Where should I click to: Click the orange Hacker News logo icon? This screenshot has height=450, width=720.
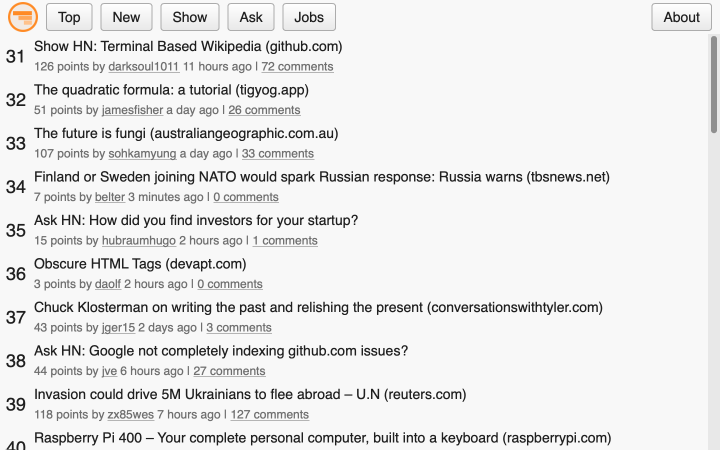point(23,17)
